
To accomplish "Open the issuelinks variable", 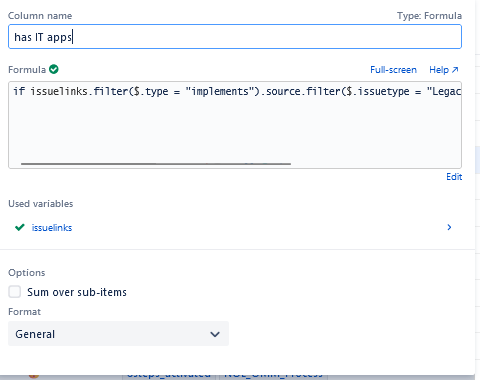I will point(52,228).
